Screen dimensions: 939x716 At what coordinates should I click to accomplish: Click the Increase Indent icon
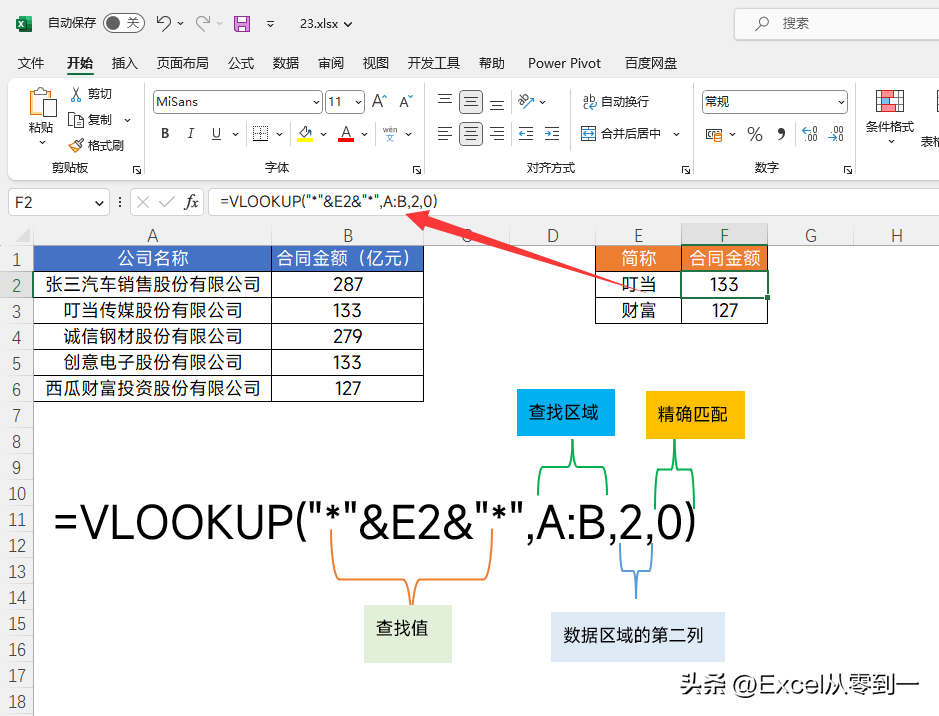[552, 134]
